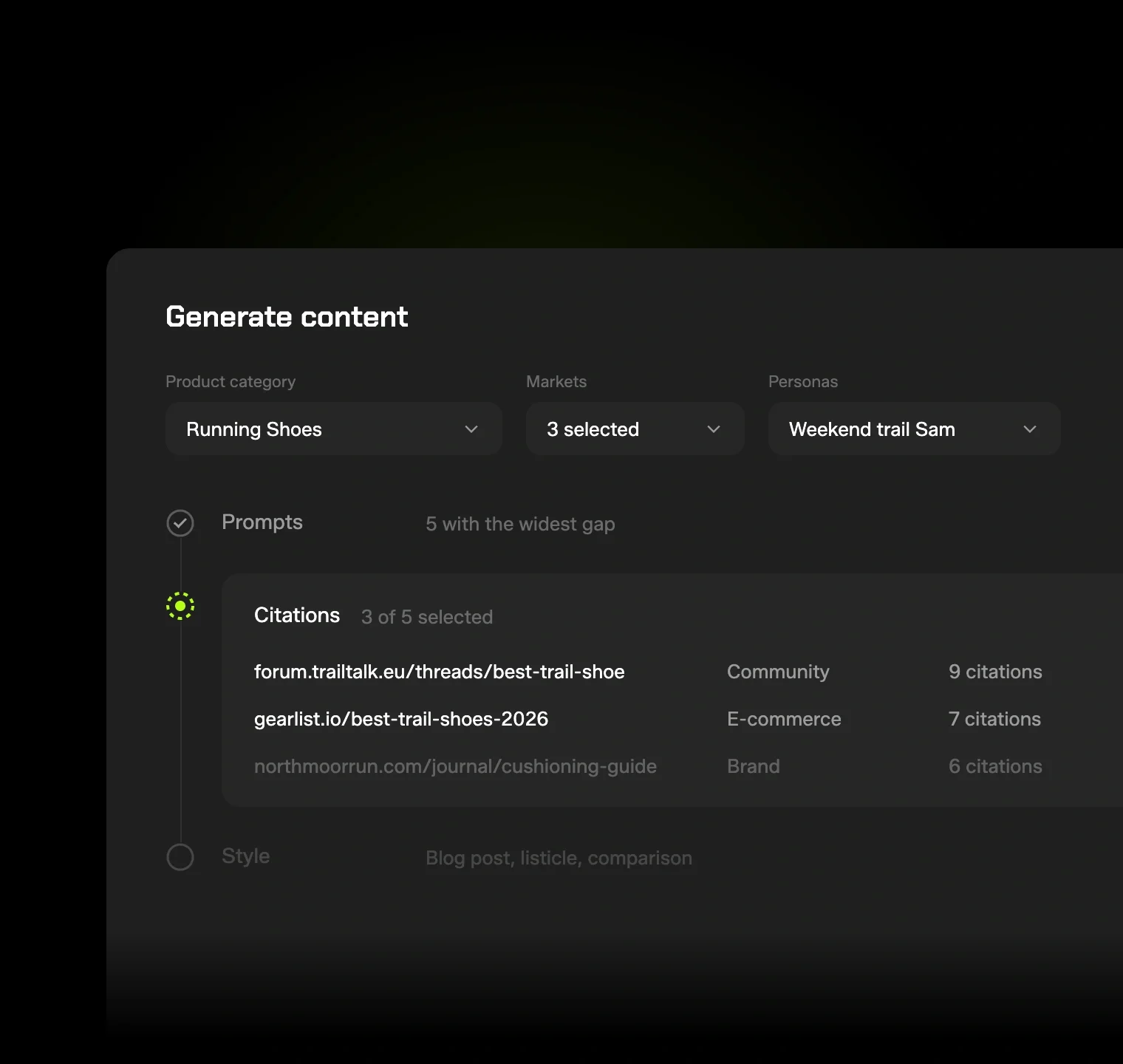Viewport: 1123px width, 1064px height.
Task: Click the '5 with the widest gap' summary
Action: click(520, 524)
